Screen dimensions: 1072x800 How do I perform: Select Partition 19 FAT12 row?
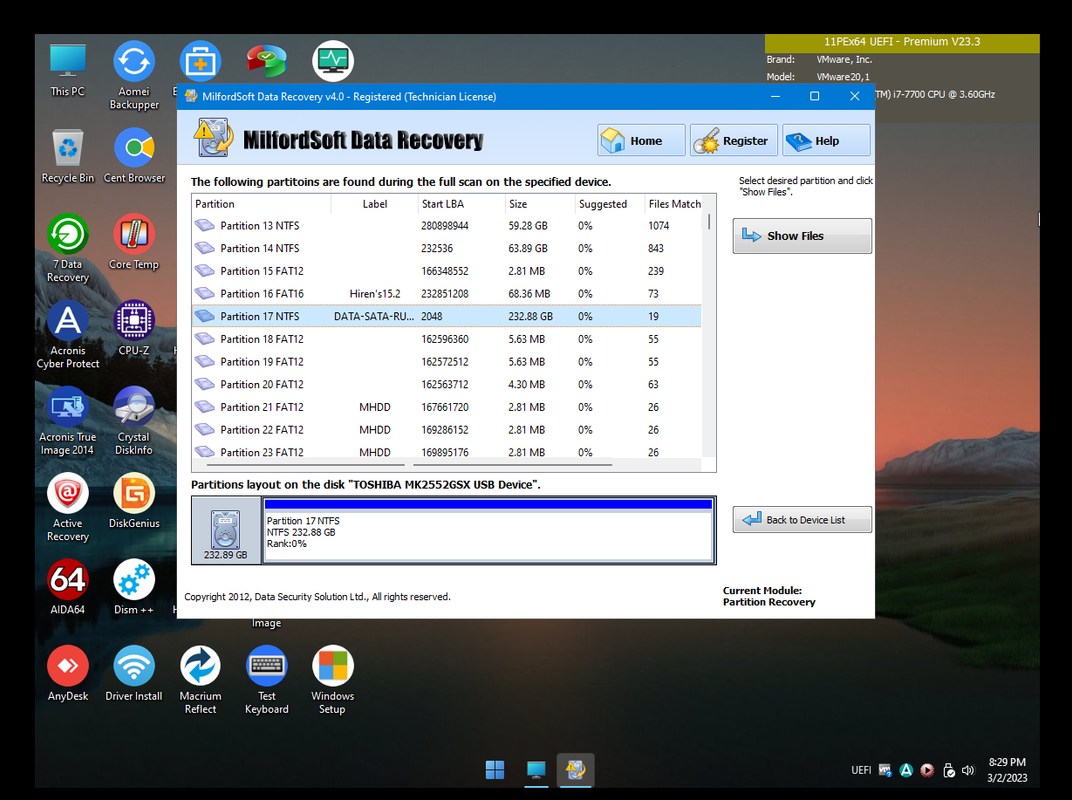coord(447,362)
